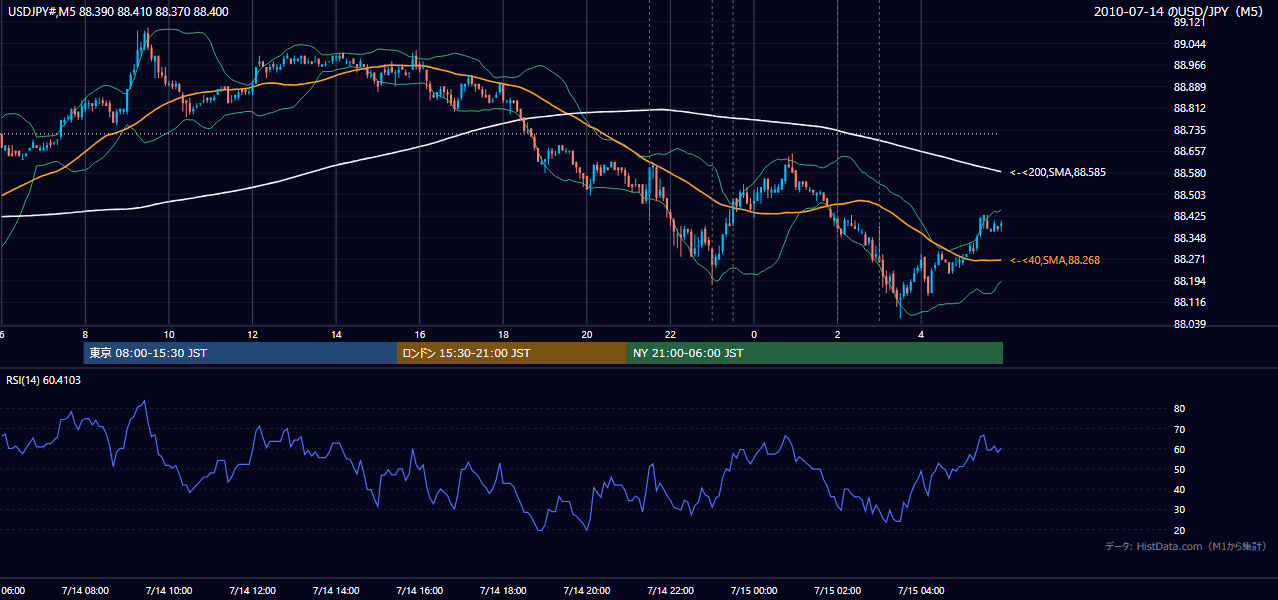The image size is (1278, 600).
Task: Click the RSI scale value 60
Action: [x=1179, y=449]
